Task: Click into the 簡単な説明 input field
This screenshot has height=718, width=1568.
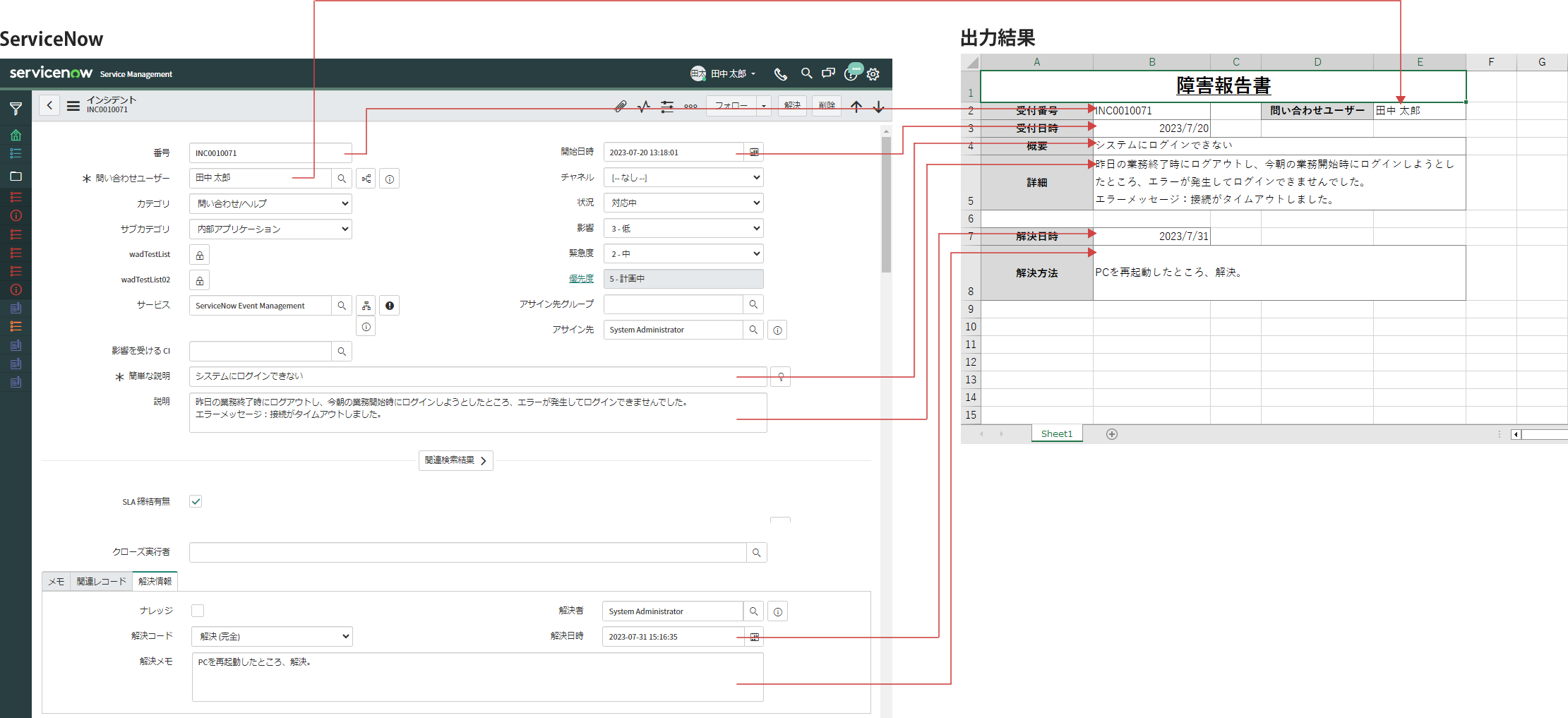Action: [x=478, y=376]
